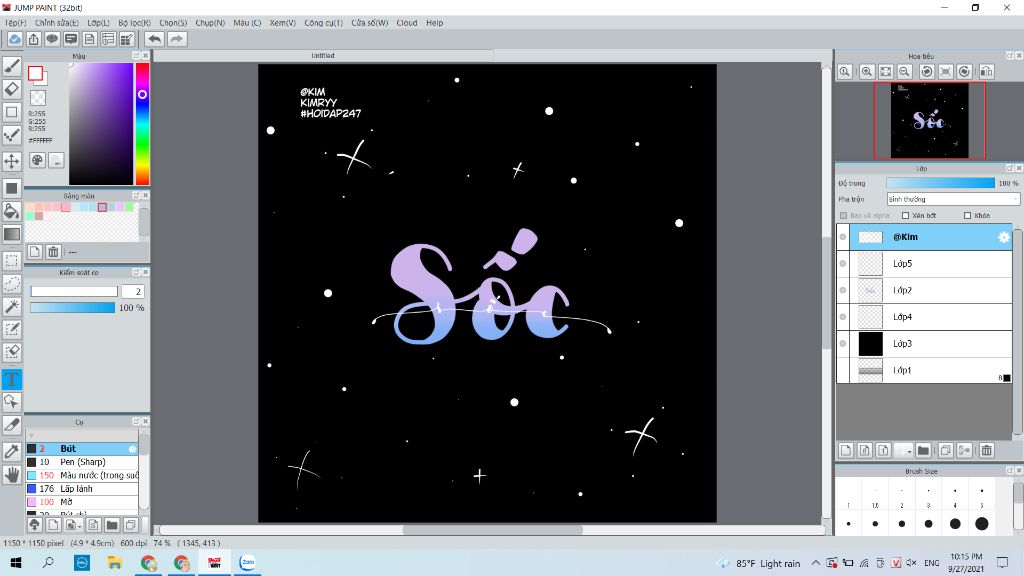This screenshot has width=1024, height=576.
Task: Open color palette wheel button in color panel
Action: tap(37, 160)
